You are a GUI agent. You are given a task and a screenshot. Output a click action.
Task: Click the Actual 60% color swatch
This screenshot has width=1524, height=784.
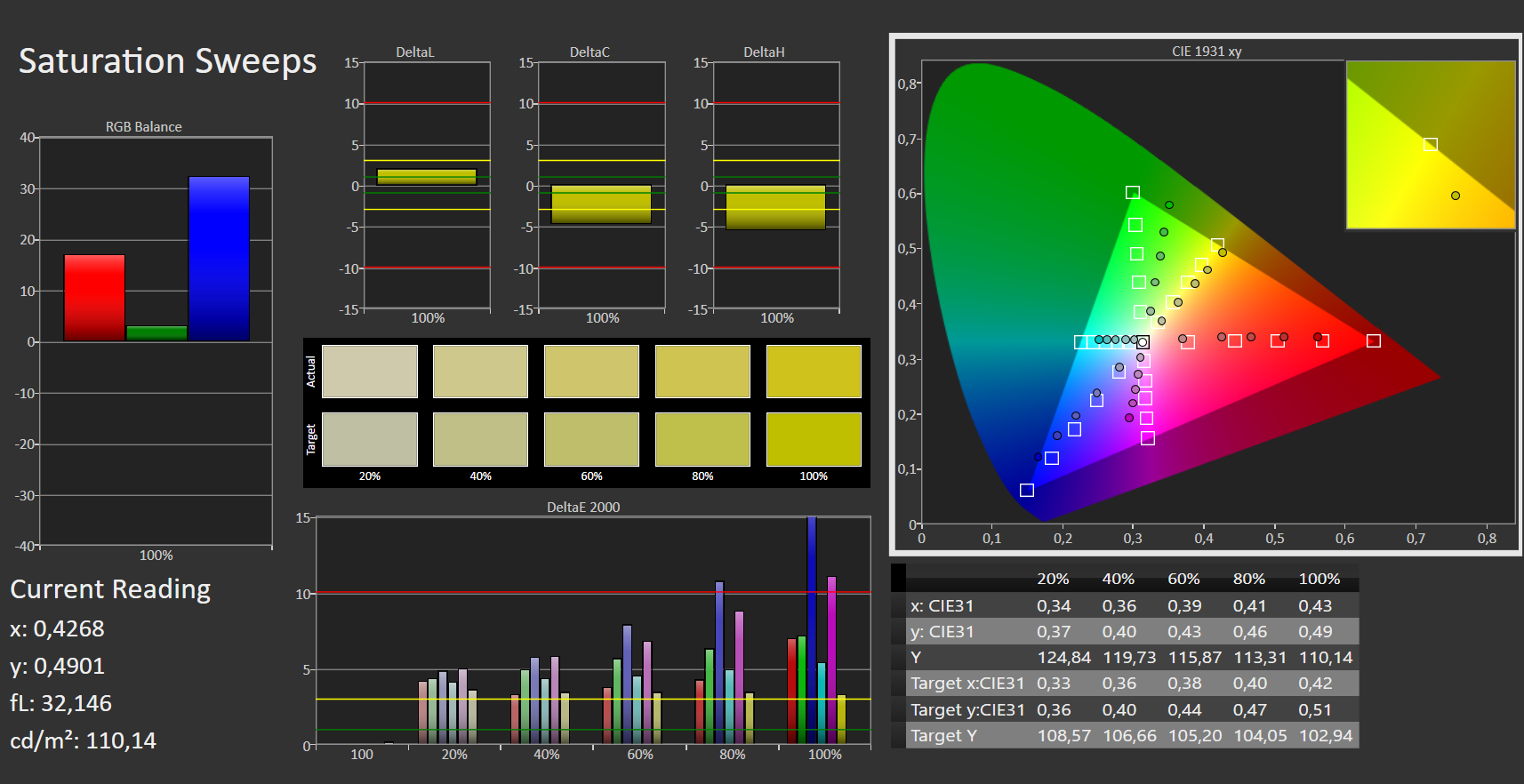click(591, 372)
